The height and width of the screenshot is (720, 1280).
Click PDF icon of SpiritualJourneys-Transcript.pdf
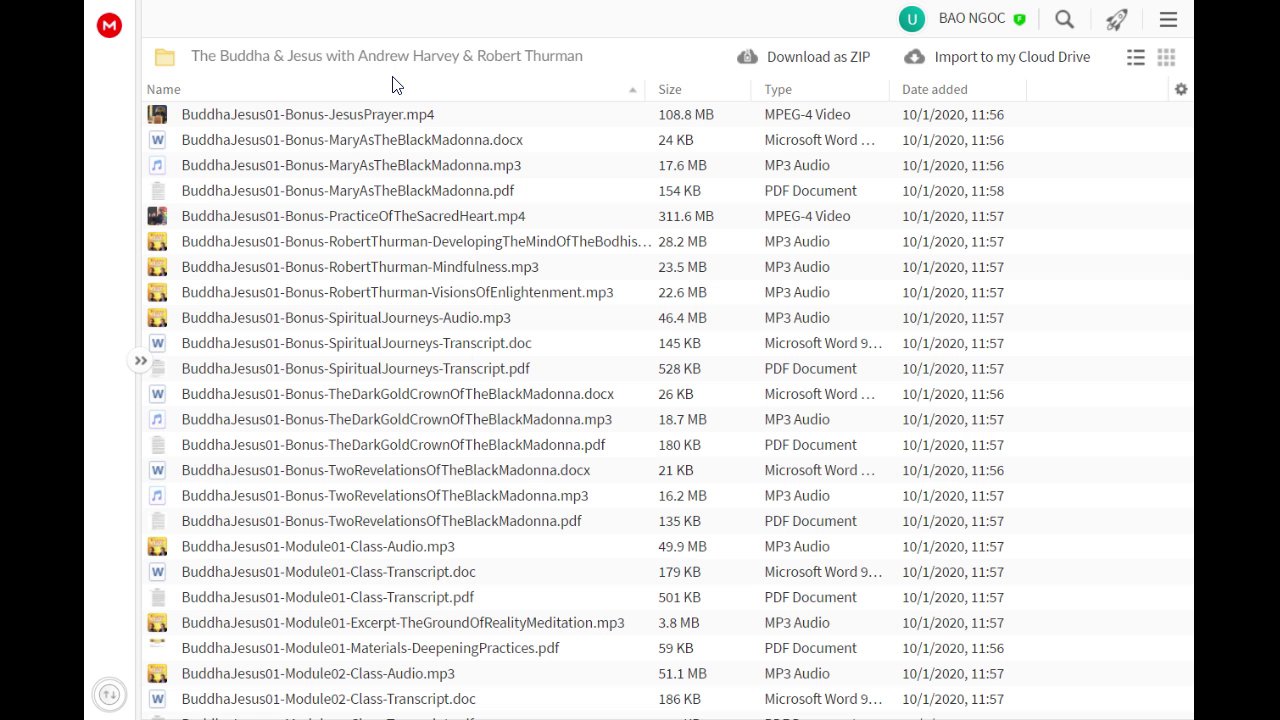tap(157, 368)
